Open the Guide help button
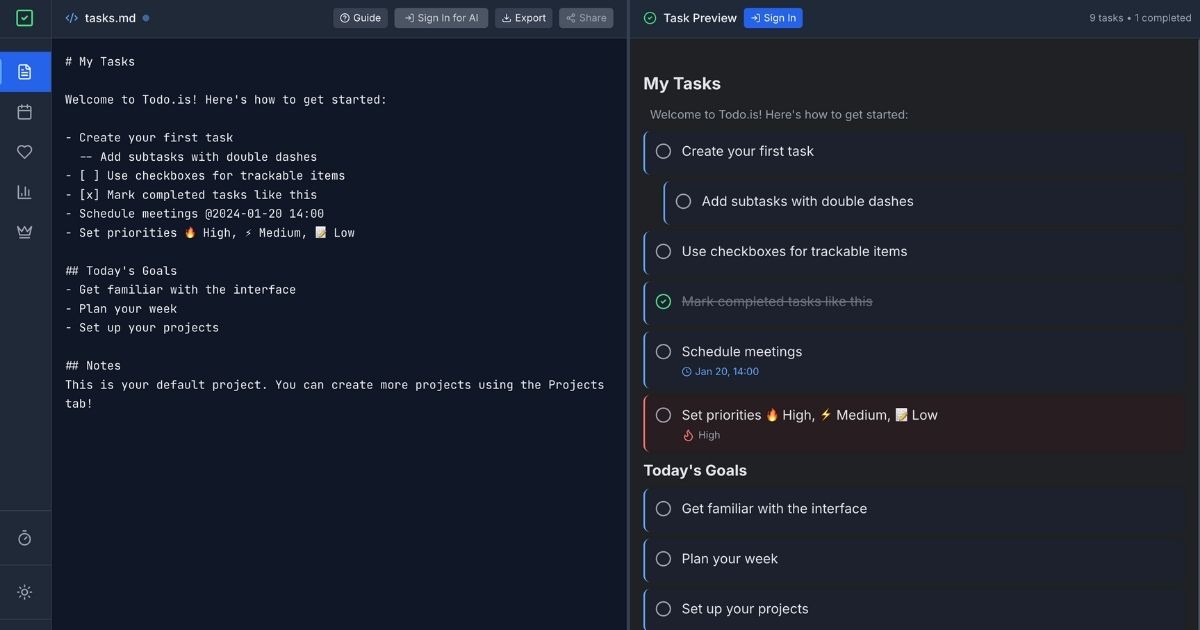 (360, 18)
